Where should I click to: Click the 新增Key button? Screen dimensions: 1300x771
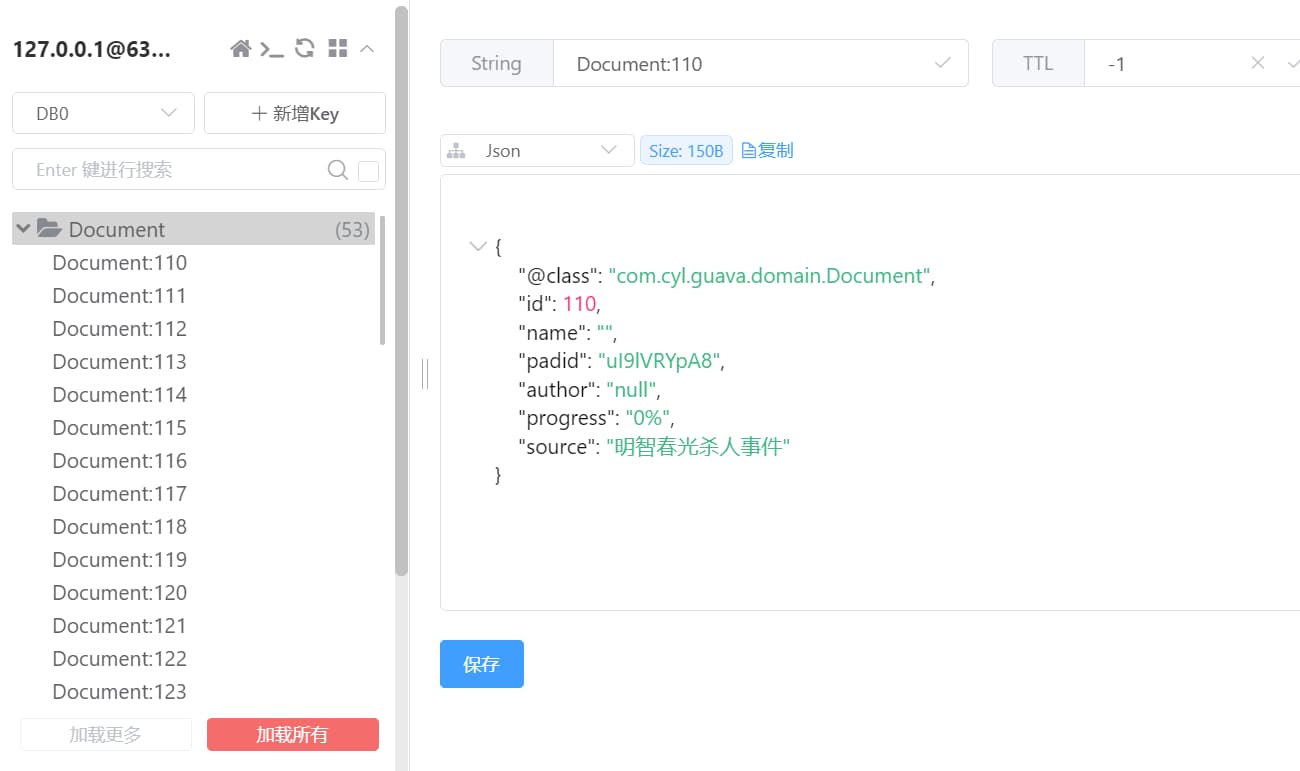point(295,113)
